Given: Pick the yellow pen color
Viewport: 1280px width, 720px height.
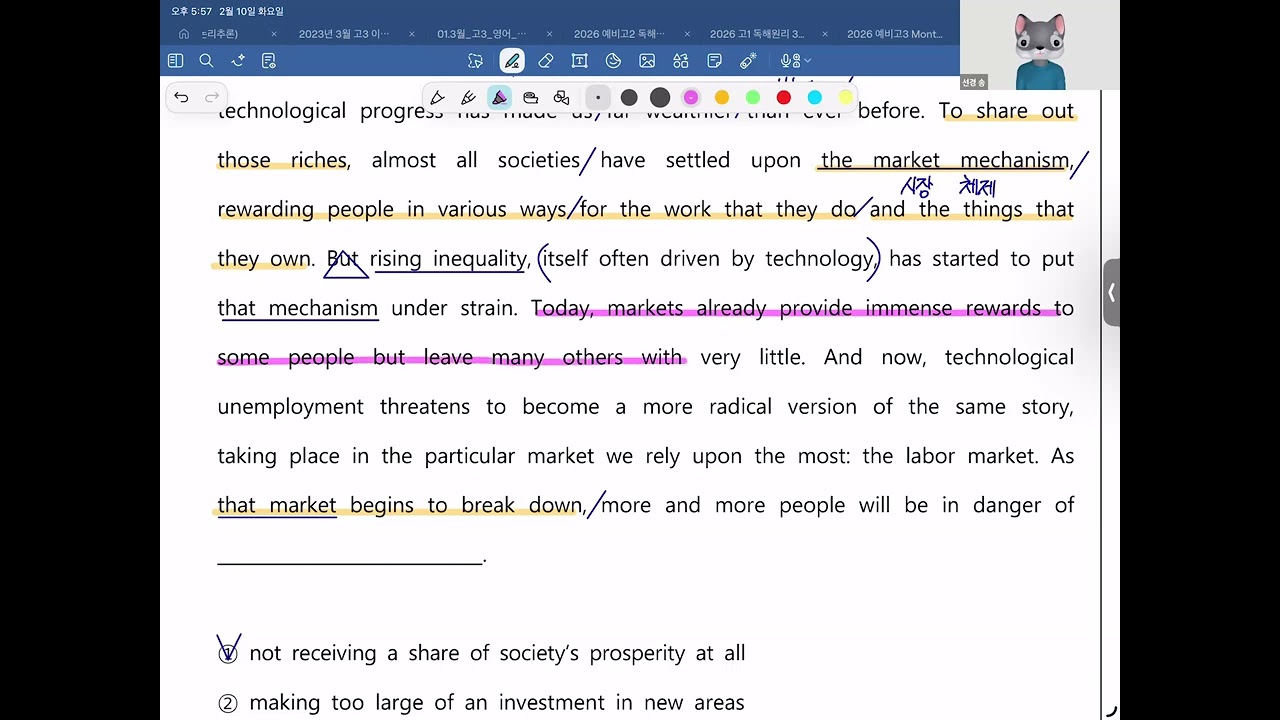Looking at the screenshot, I should 846,97.
